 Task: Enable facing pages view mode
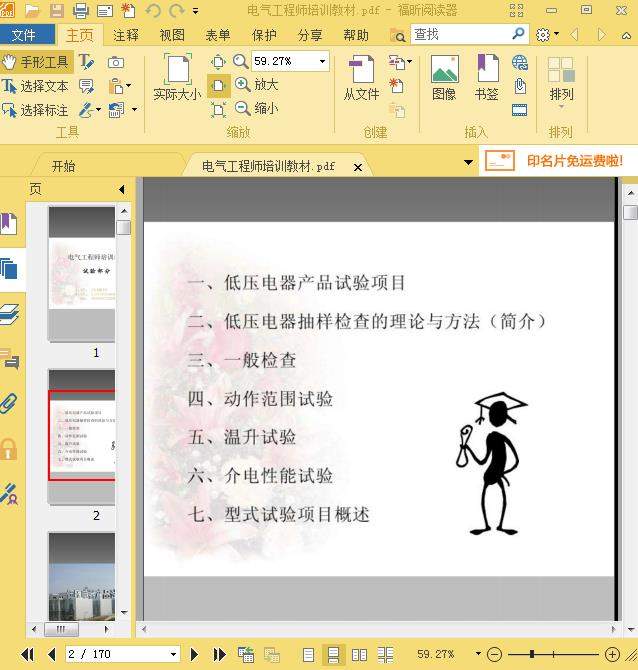[x=359, y=655]
